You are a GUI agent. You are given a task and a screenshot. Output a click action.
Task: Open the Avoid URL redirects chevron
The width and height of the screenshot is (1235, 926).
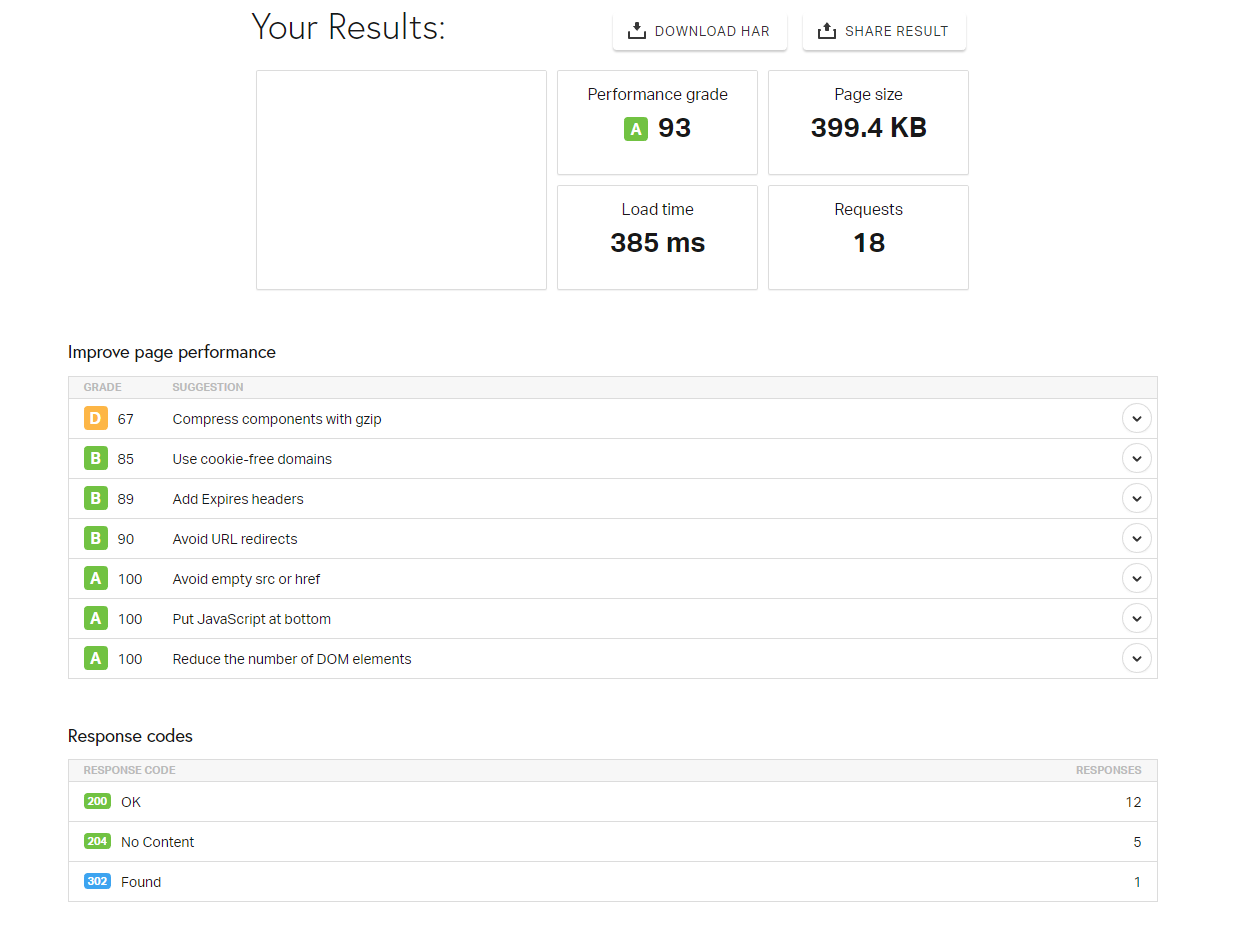point(1136,539)
